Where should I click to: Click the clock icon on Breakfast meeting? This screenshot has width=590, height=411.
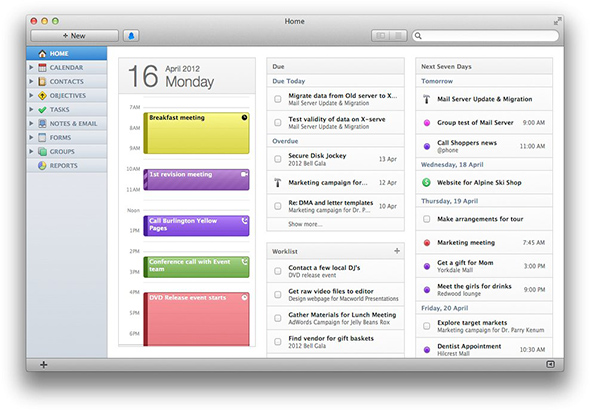point(244,118)
